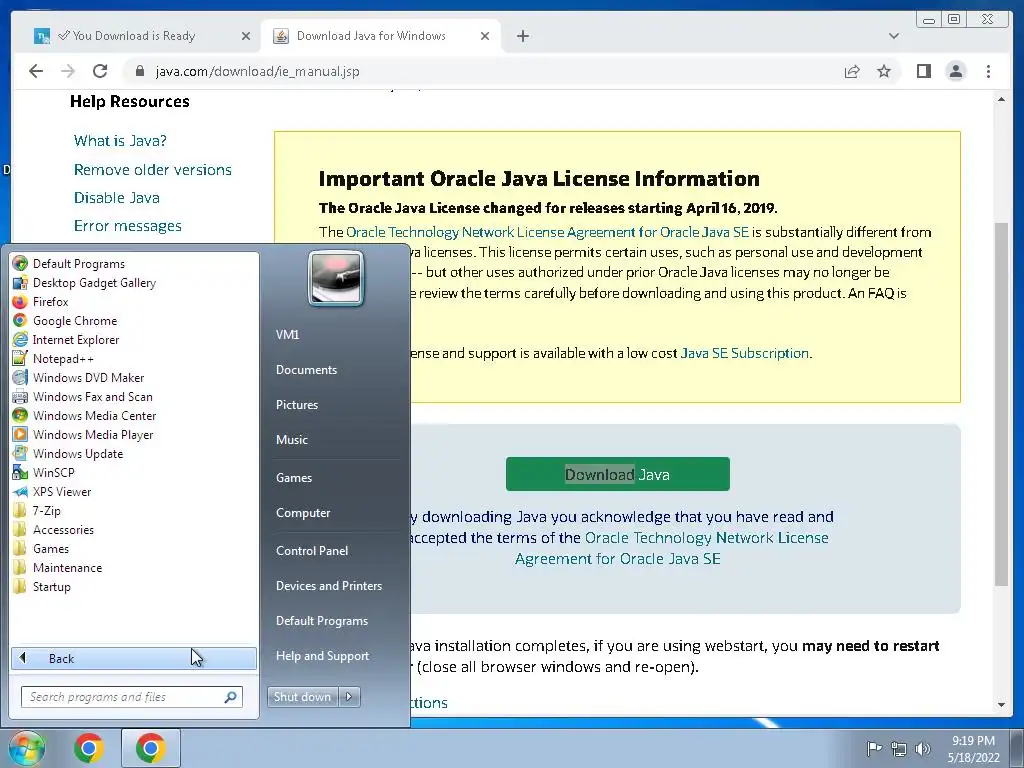Start Firefox from the Start menu
The image size is (1024, 768).
(50, 302)
